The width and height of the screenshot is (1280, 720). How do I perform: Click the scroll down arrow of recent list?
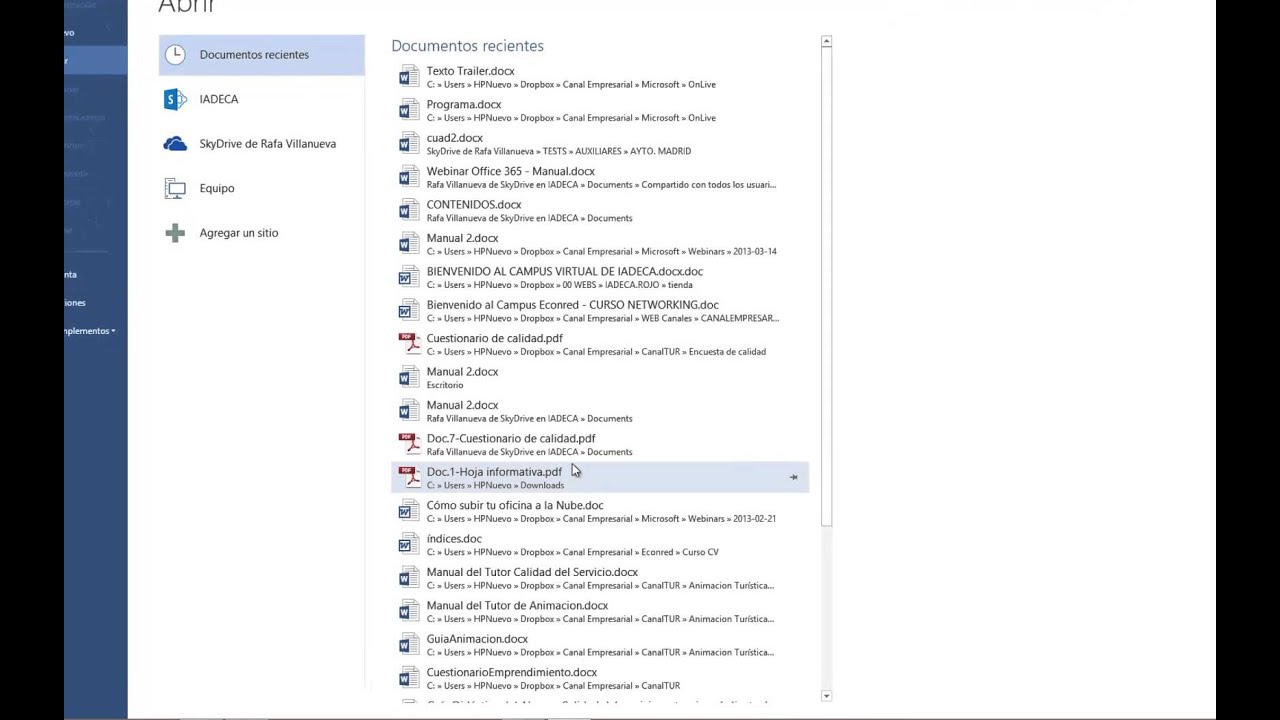pos(826,695)
